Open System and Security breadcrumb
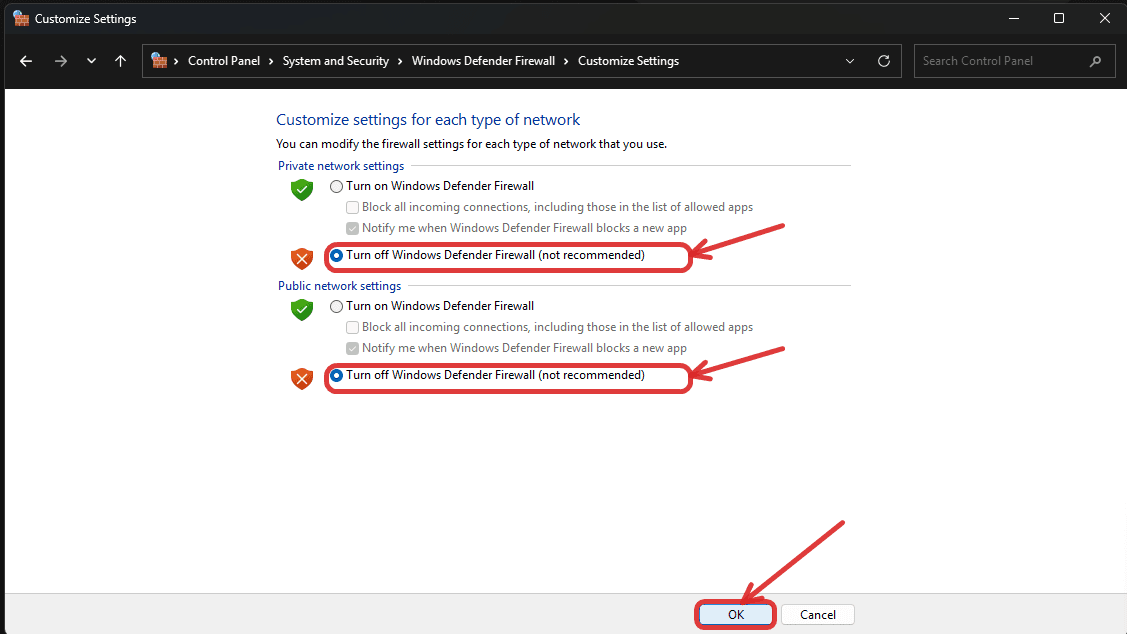This screenshot has width=1127, height=634. [x=336, y=61]
